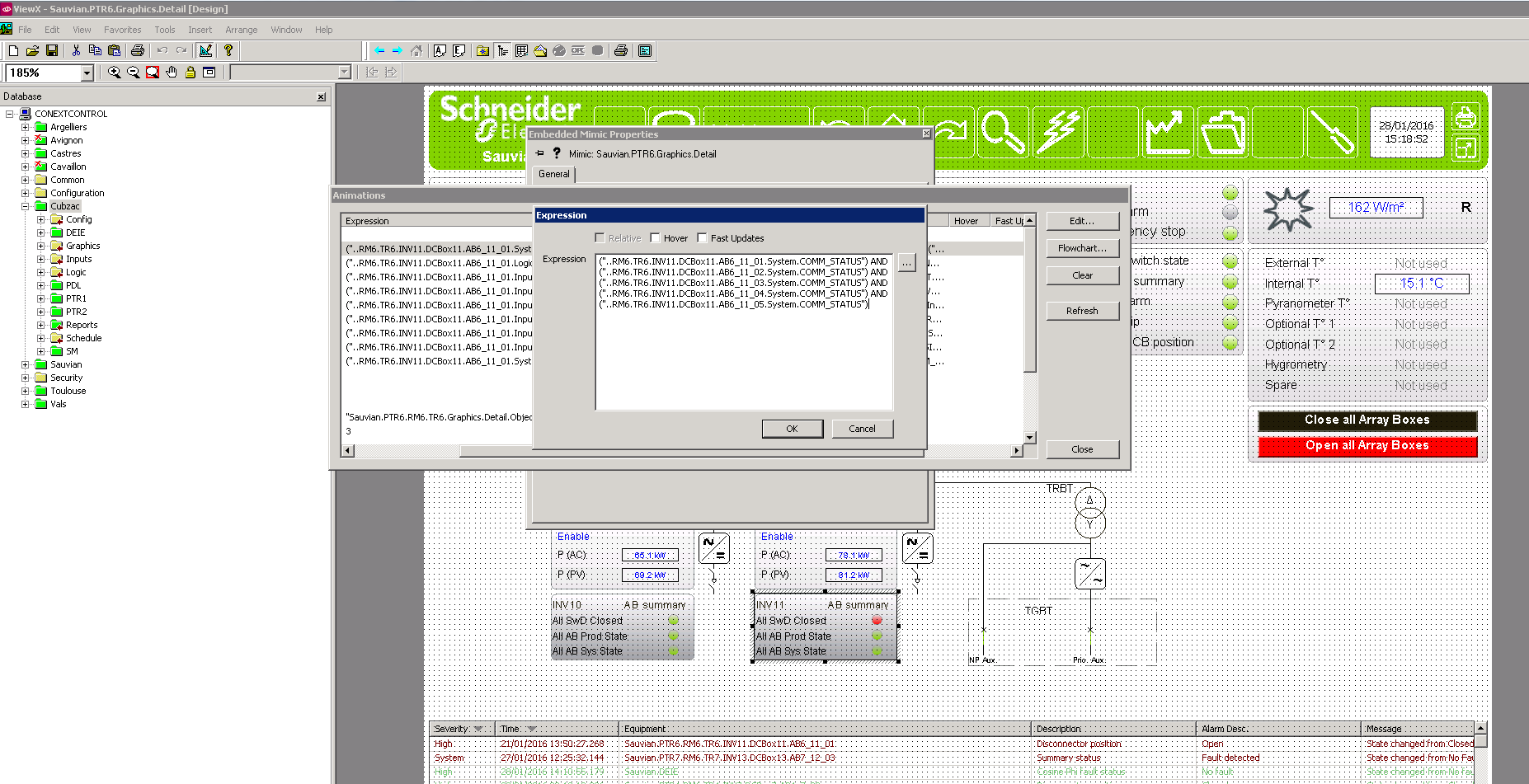Click the red Open all Array Boxes button
The image size is (1529, 784).
[x=1367, y=446]
